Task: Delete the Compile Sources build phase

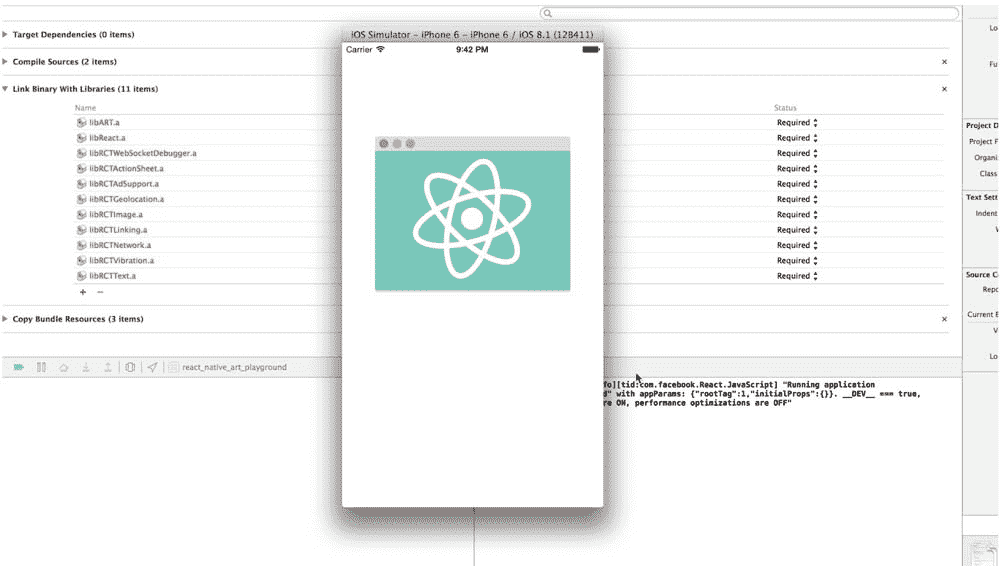Action: tap(944, 62)
